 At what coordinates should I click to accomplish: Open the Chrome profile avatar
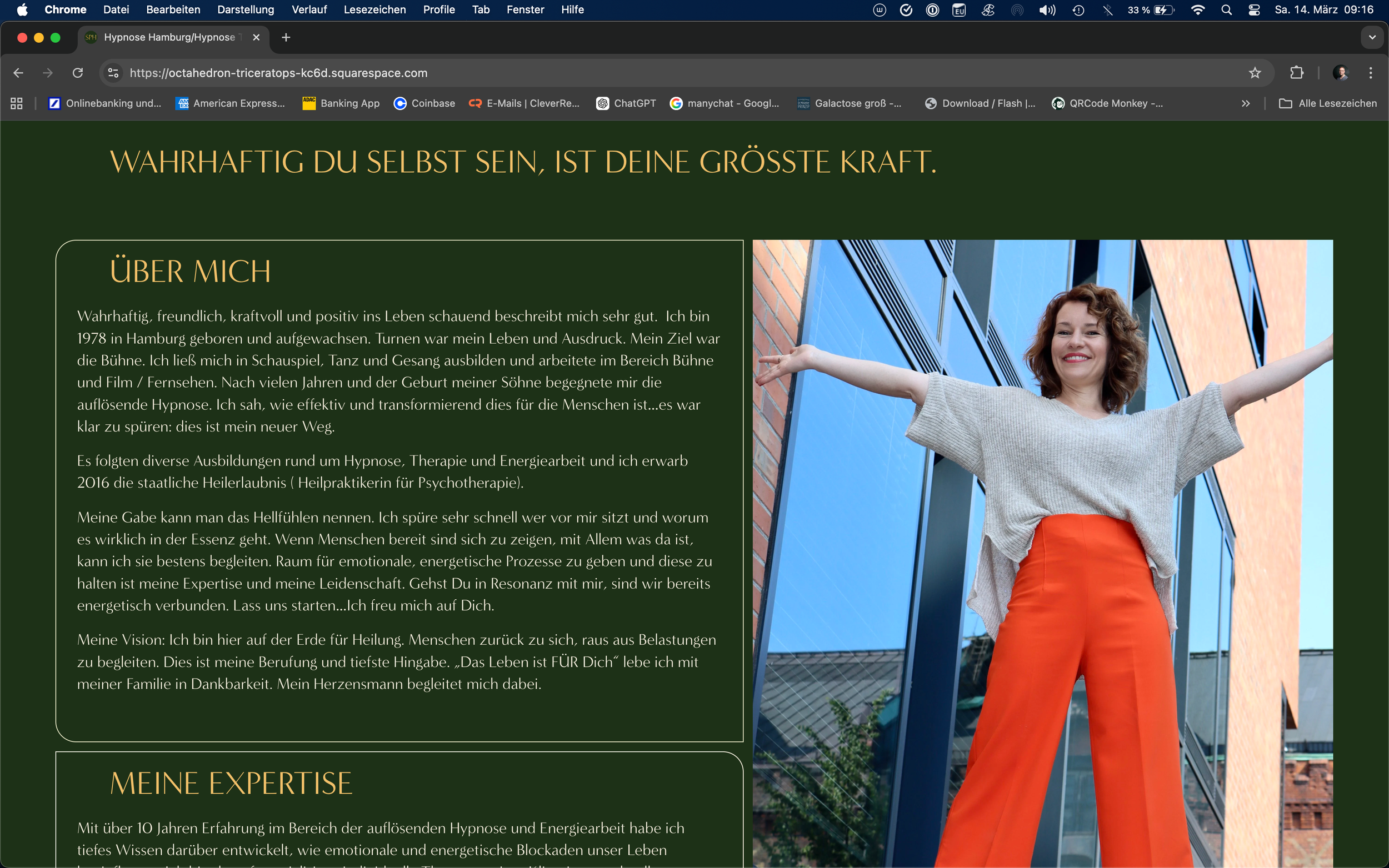(1340, 73)
